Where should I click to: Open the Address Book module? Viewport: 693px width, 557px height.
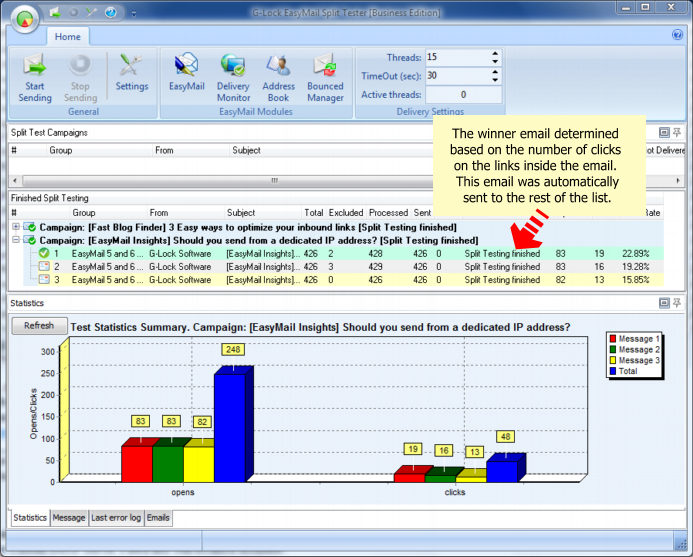click(x=278, y=78)
